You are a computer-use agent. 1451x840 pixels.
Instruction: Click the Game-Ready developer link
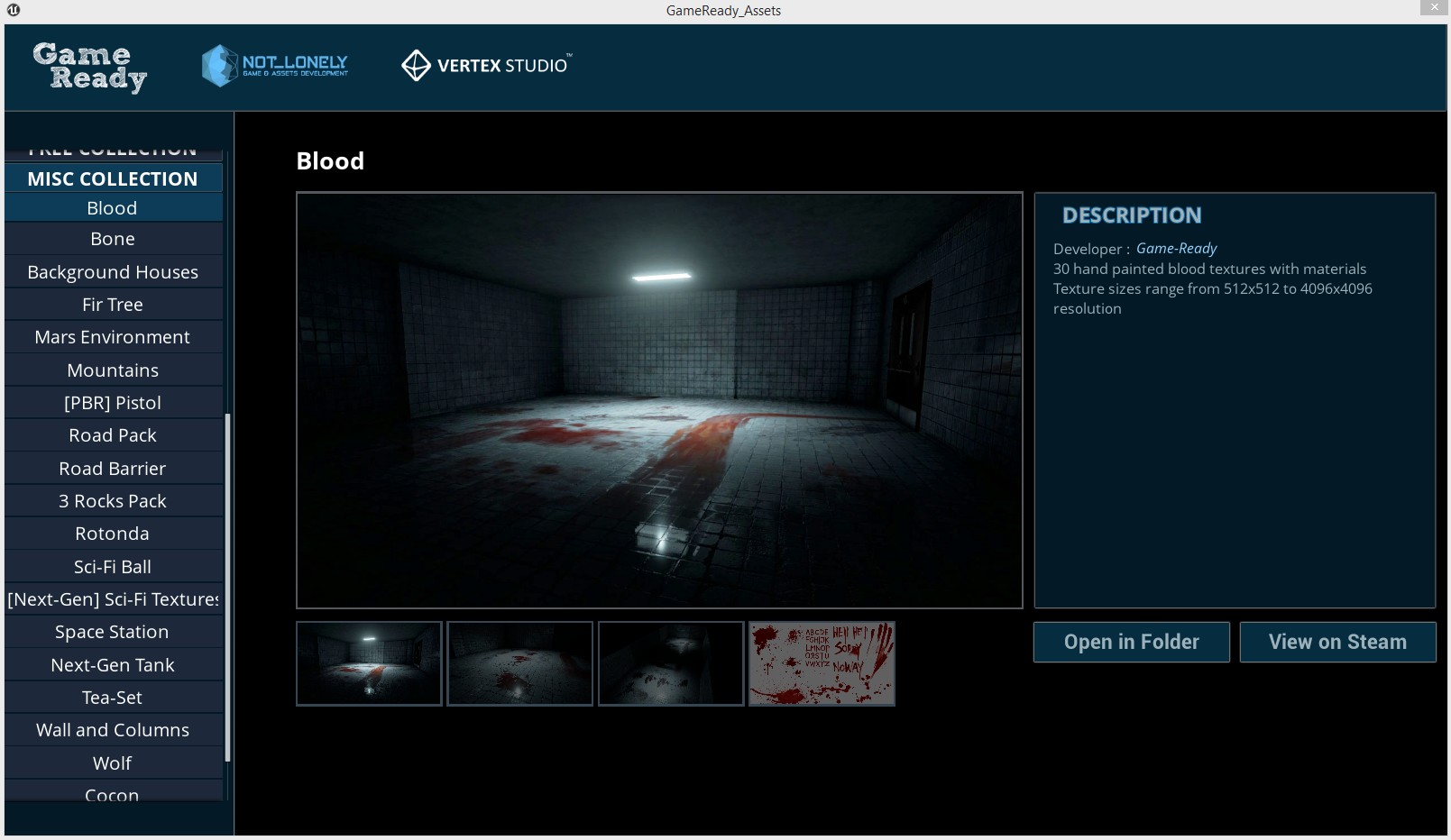point(1176,248)
